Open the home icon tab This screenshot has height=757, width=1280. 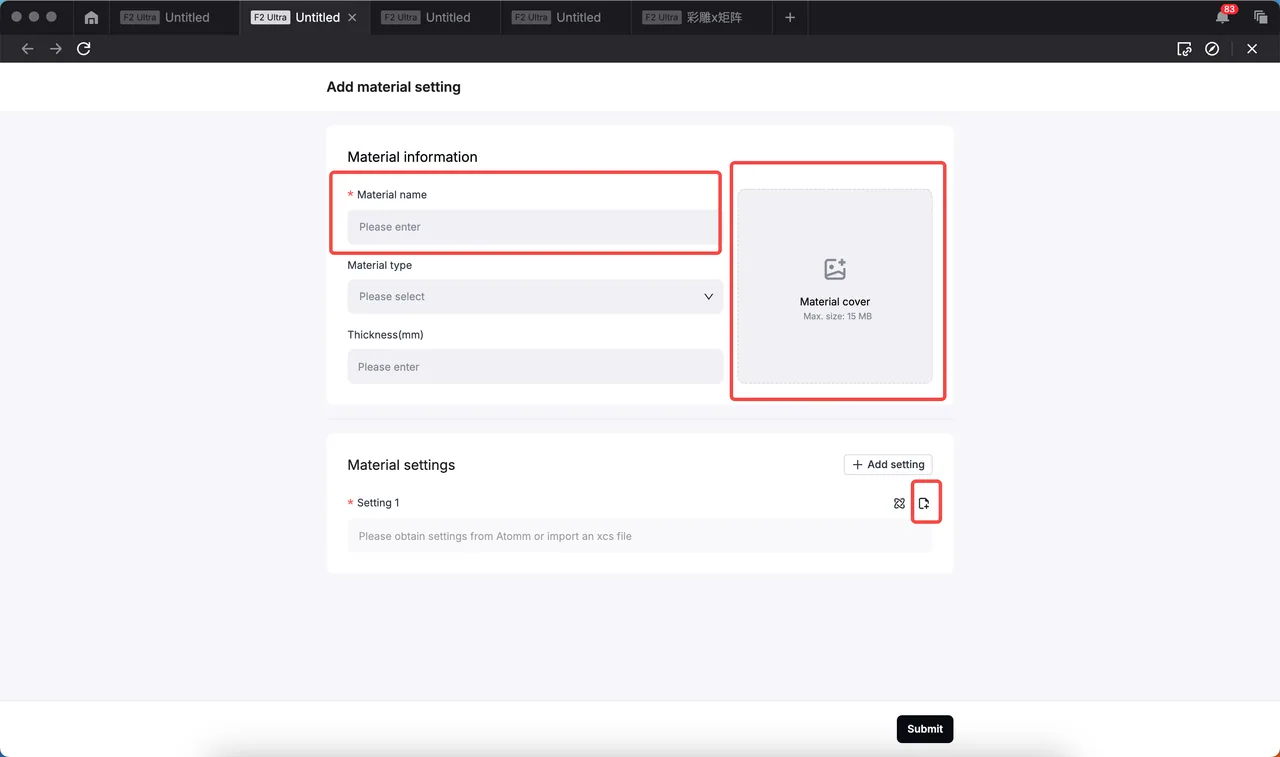91,18
